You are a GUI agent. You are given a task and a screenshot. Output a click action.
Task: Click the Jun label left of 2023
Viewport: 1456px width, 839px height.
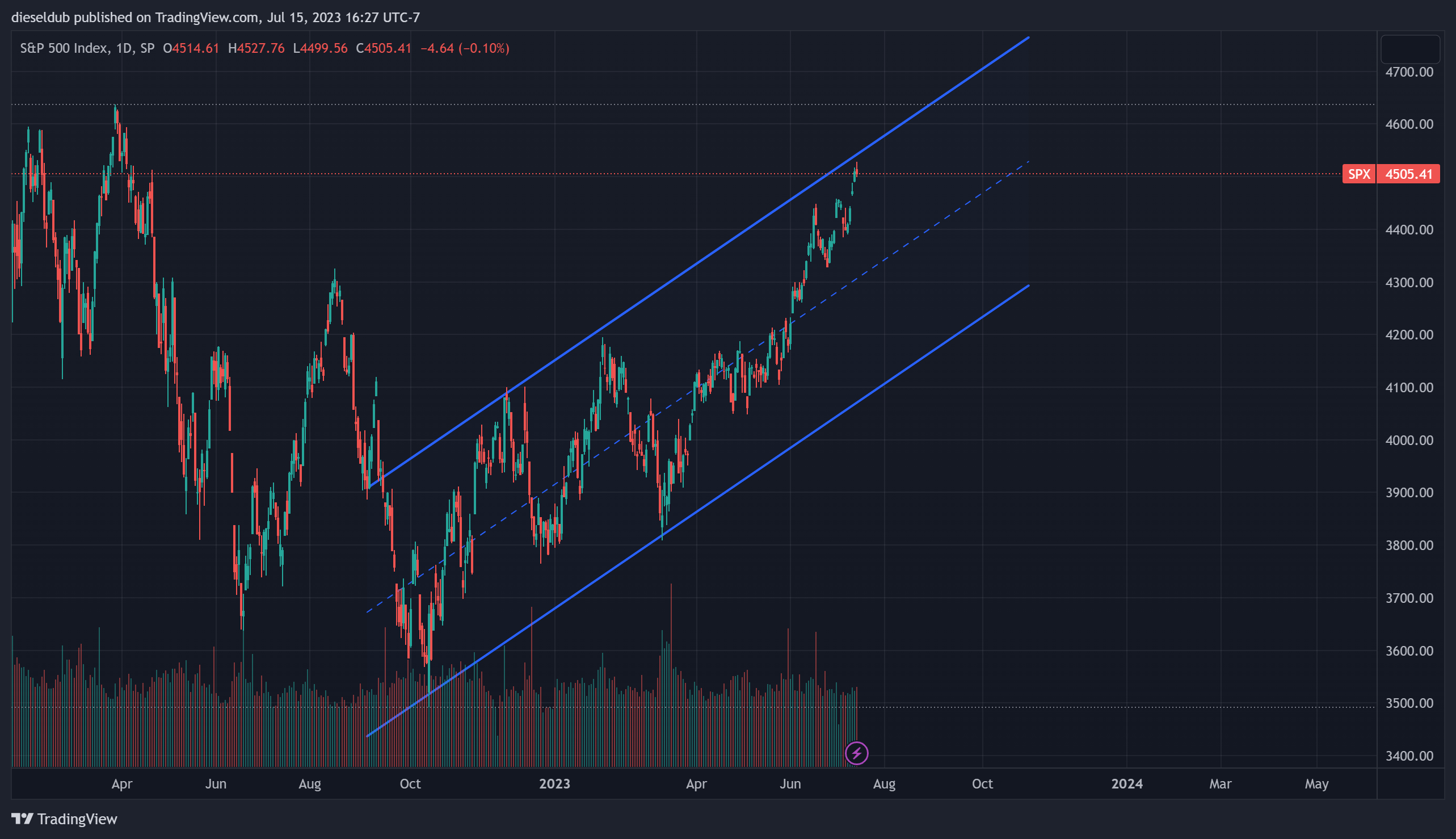pyautogui.click(x=216, y=784)
